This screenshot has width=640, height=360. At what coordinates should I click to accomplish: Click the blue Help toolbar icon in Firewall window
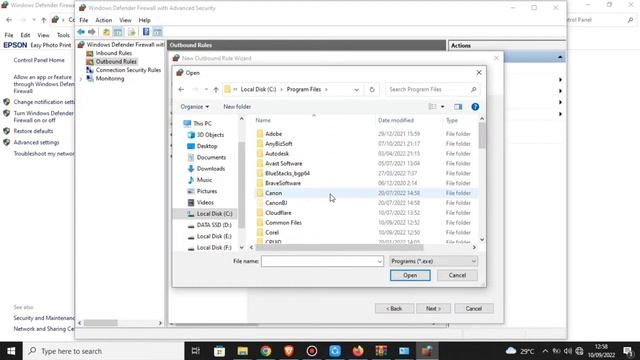point(146,32)
